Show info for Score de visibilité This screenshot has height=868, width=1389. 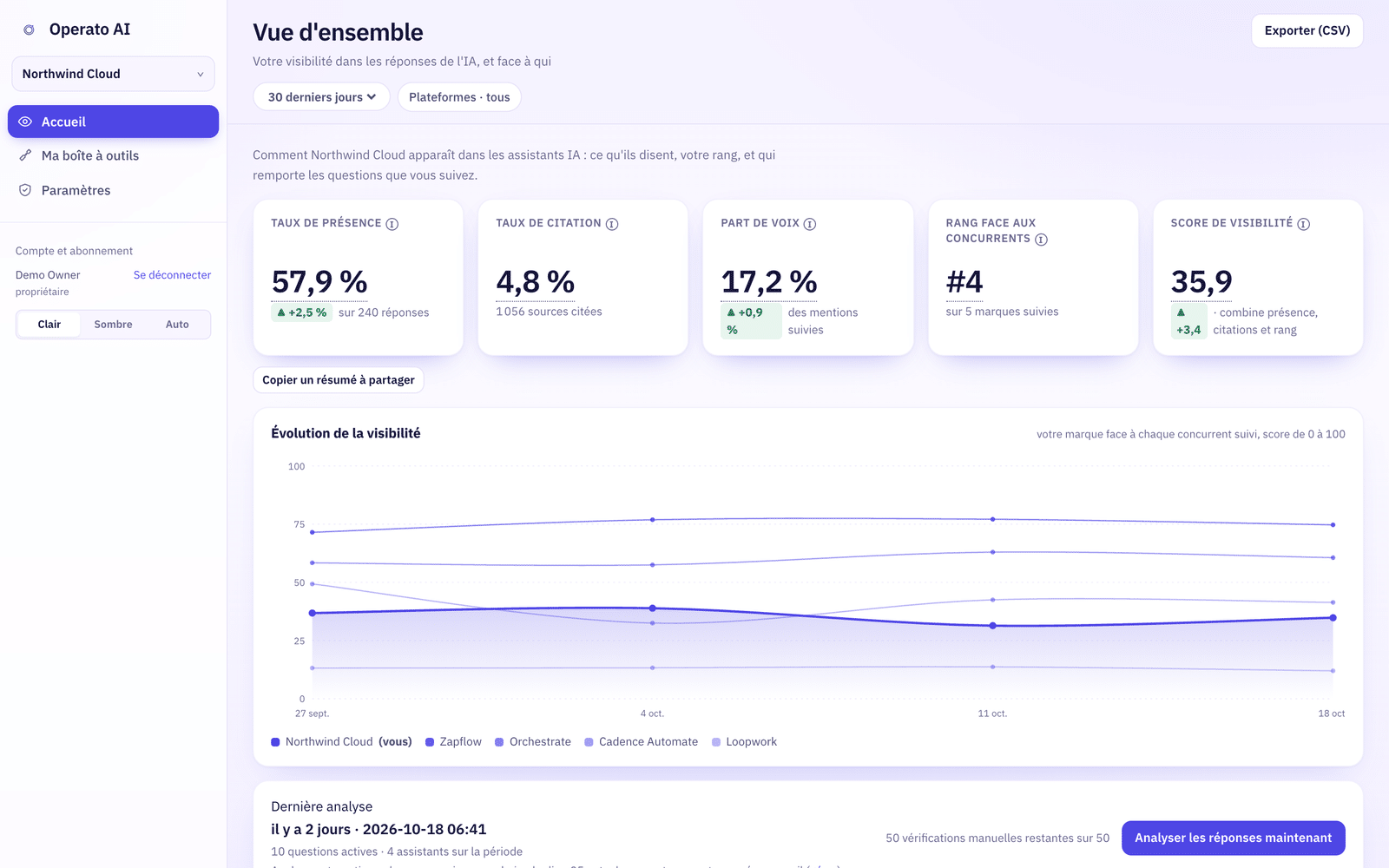pyautogui.click(x=1303, y=224)
